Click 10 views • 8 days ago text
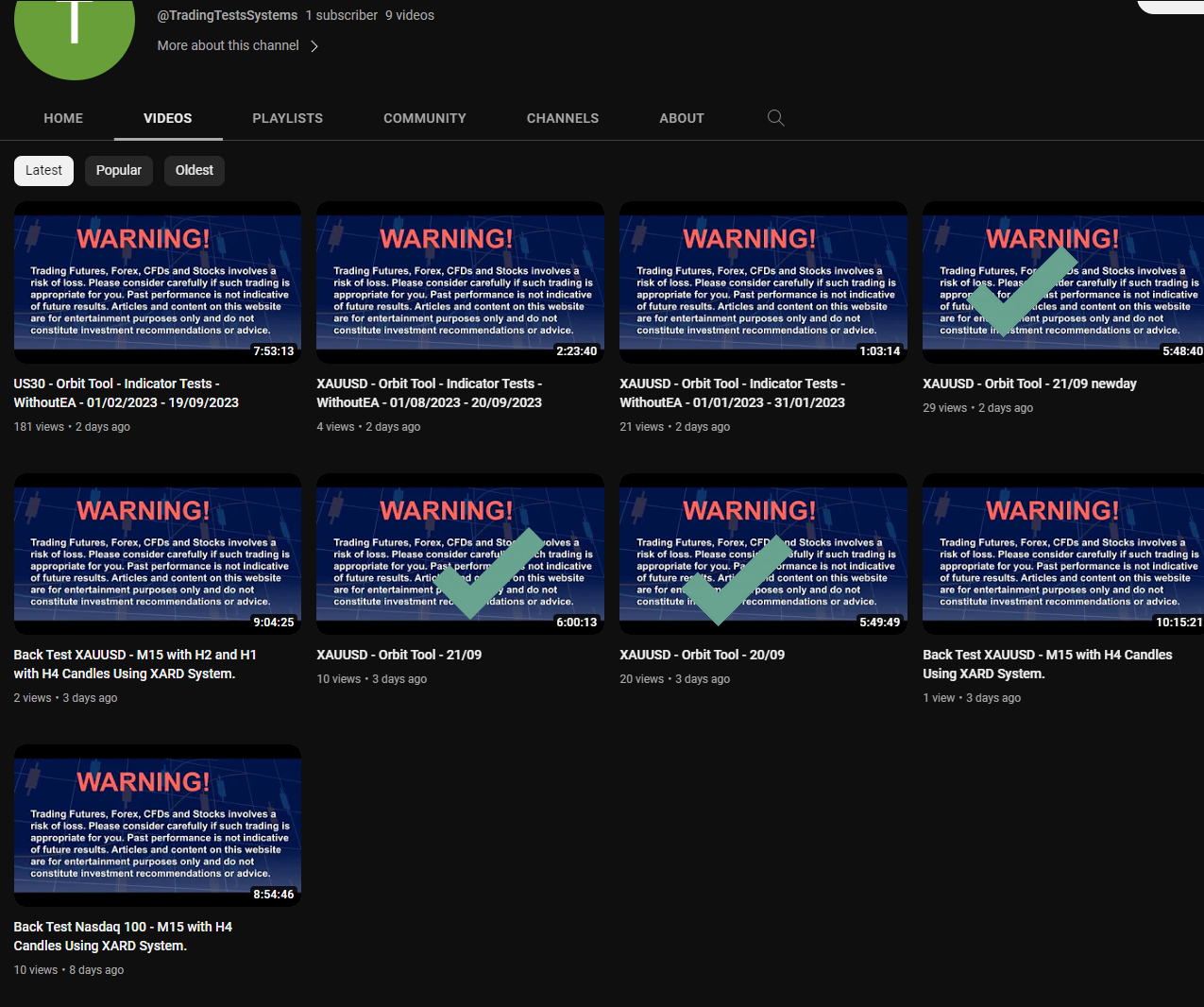The height and width of the screenshot is (1007, 1204). [69, 970]
